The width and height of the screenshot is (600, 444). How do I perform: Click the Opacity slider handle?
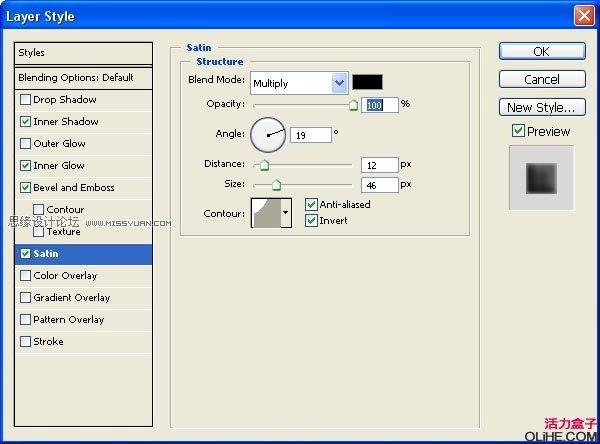(x=353, y=105)
